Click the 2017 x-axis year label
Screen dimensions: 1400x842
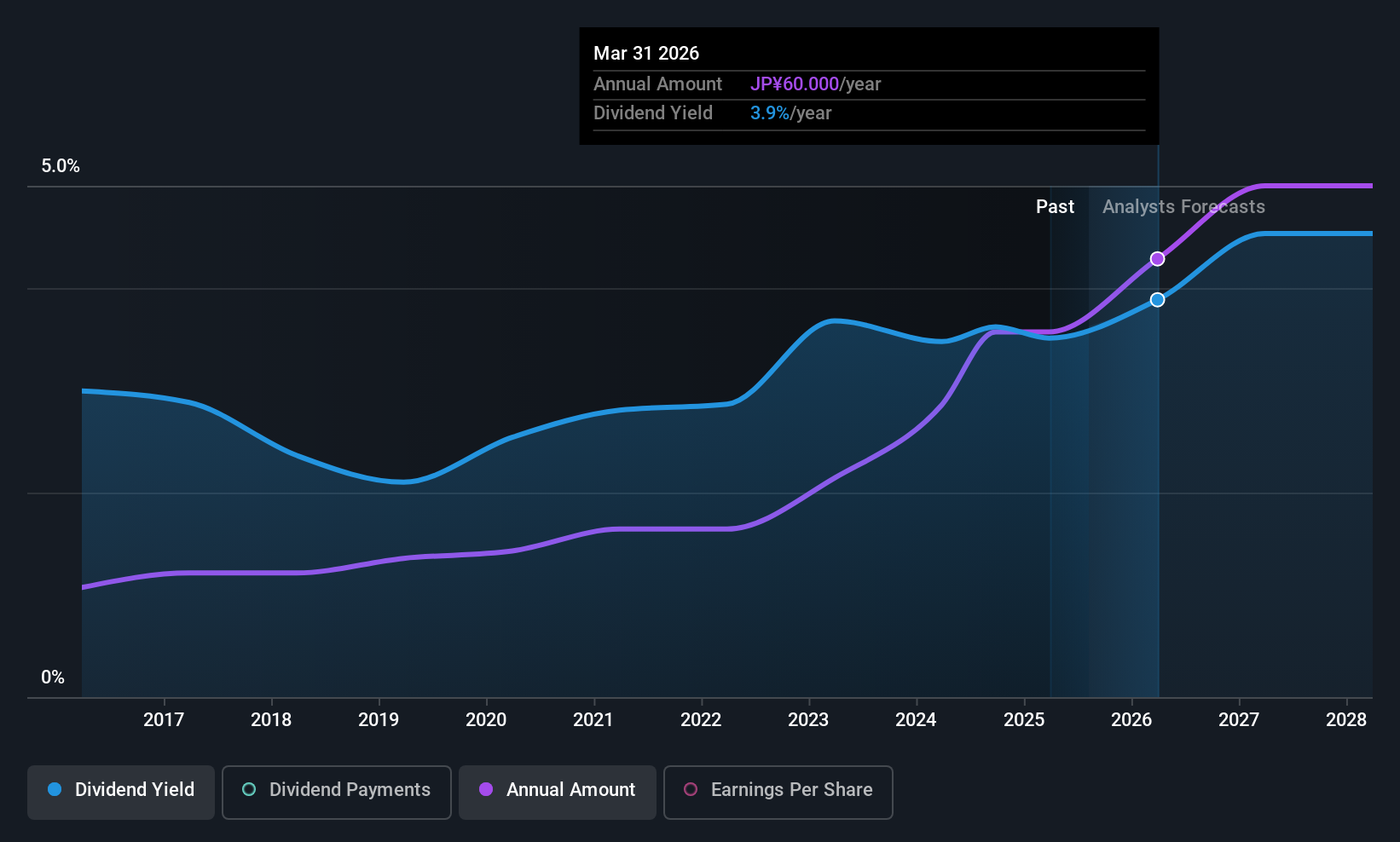pos(164,720)
